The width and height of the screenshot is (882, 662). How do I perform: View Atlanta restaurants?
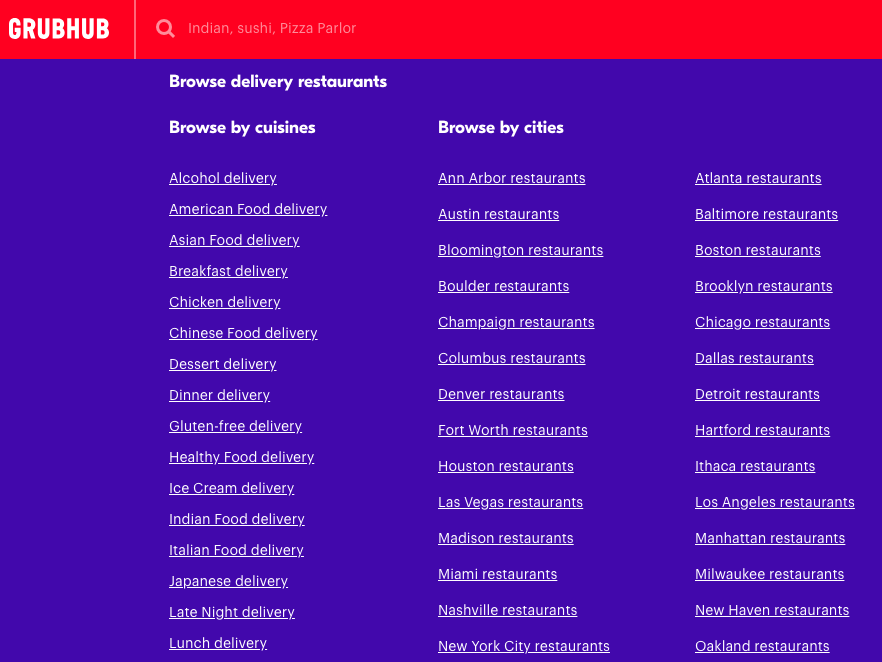coord(758,178)
